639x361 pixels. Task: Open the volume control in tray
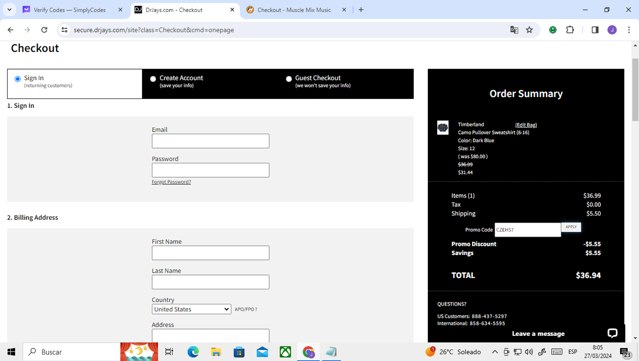point(529,352)
